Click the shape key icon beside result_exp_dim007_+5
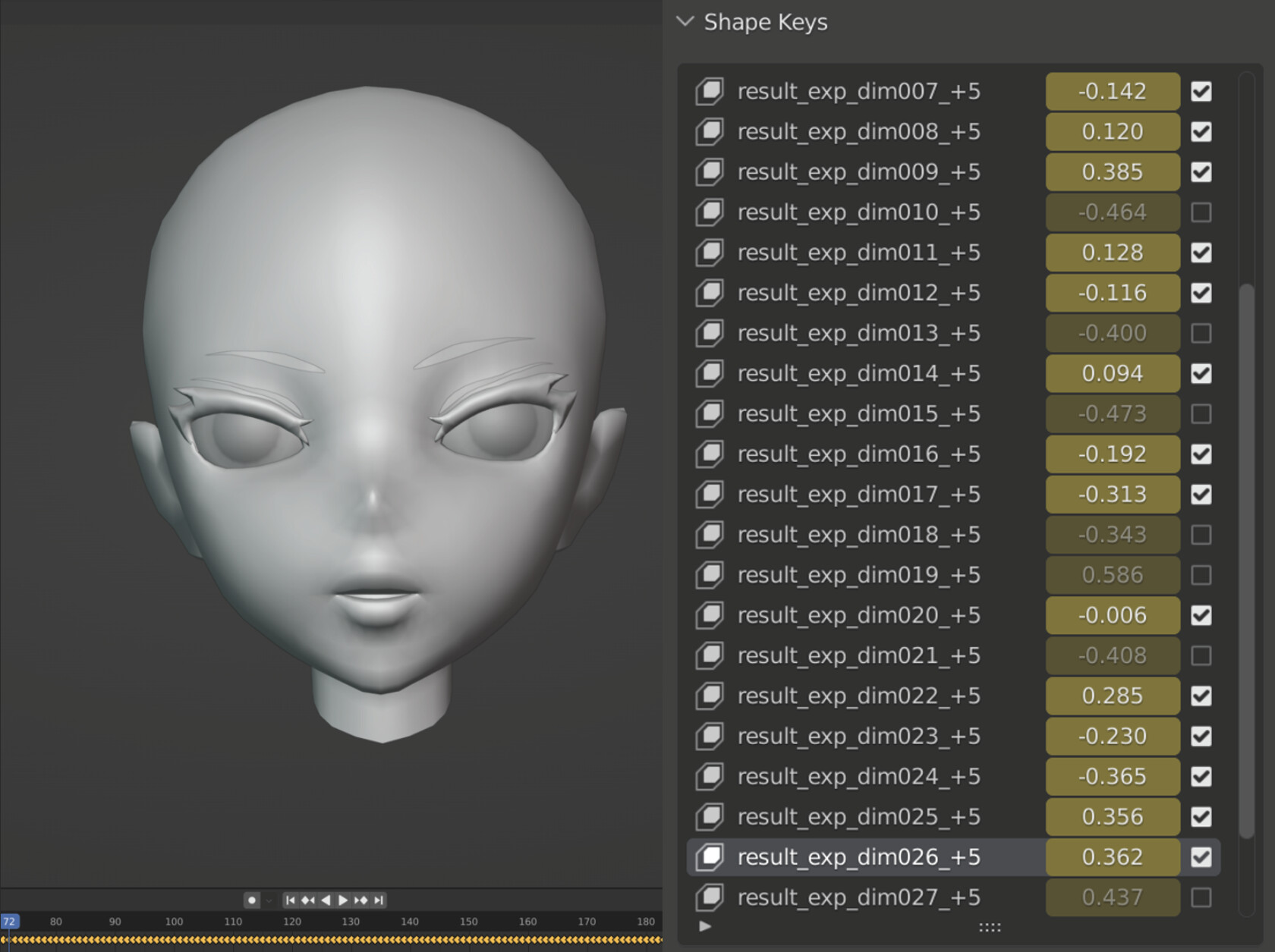1275x952 pixels. click(x=710, y=91)
